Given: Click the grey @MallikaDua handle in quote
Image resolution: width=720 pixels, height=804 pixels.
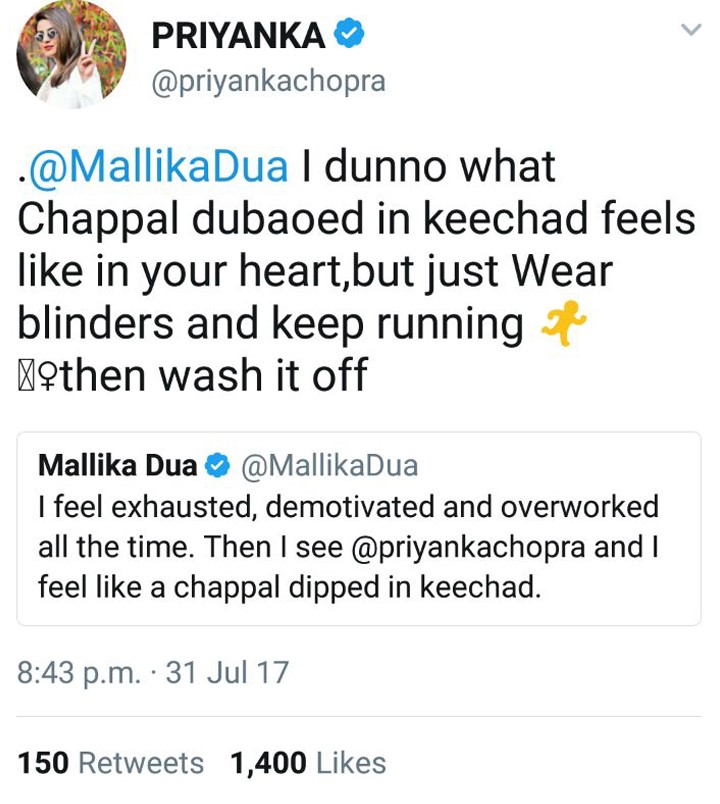Looking at the screenshot, I should (x=329, y=465).
